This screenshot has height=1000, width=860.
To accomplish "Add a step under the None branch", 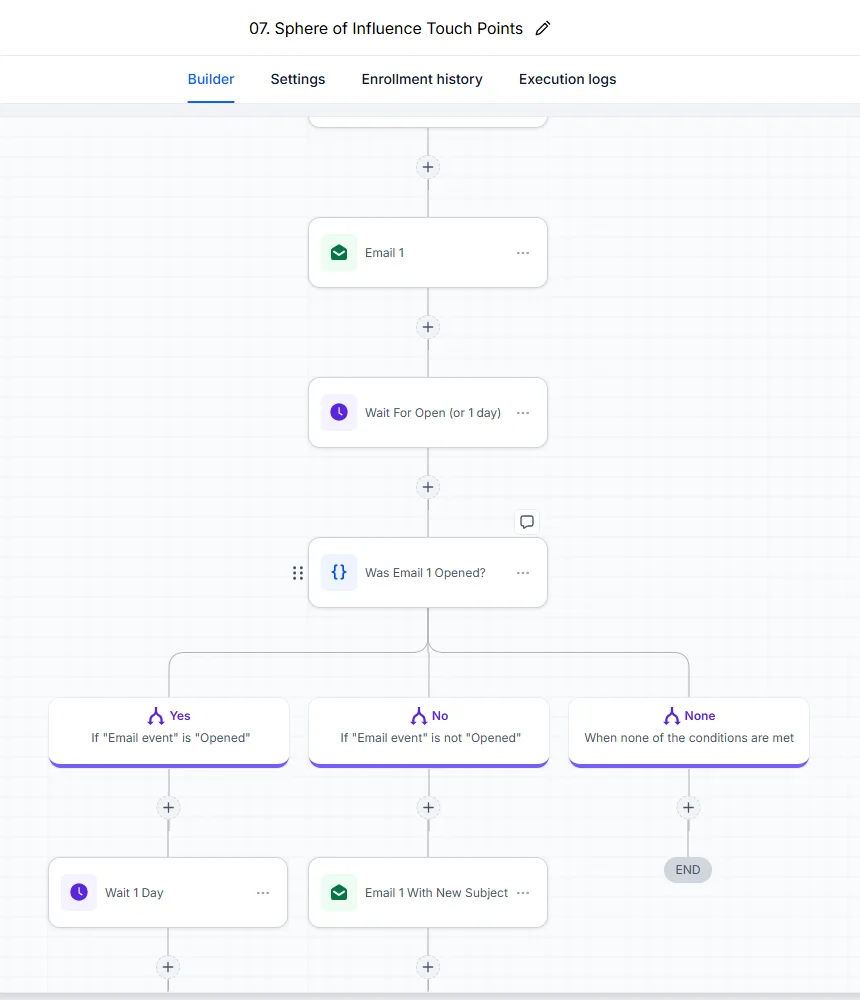I will pyautogui.click(x=688, y=808).
